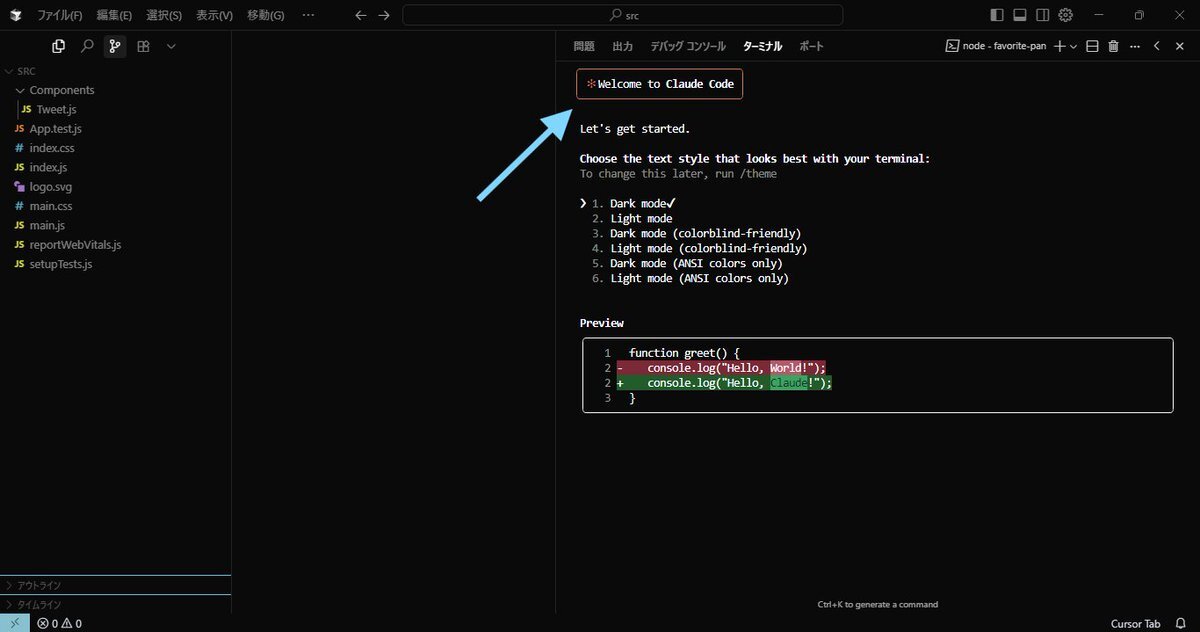Viewport: 1200px width, 632px height.
Task: Close the terminal panel
Action: tap(1179, 46)
